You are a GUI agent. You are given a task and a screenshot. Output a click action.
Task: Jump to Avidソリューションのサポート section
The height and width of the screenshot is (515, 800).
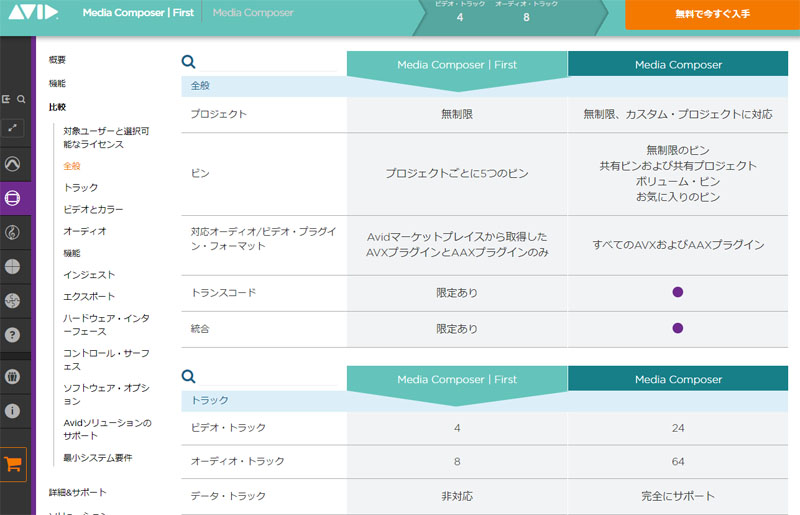coord(107,429)
